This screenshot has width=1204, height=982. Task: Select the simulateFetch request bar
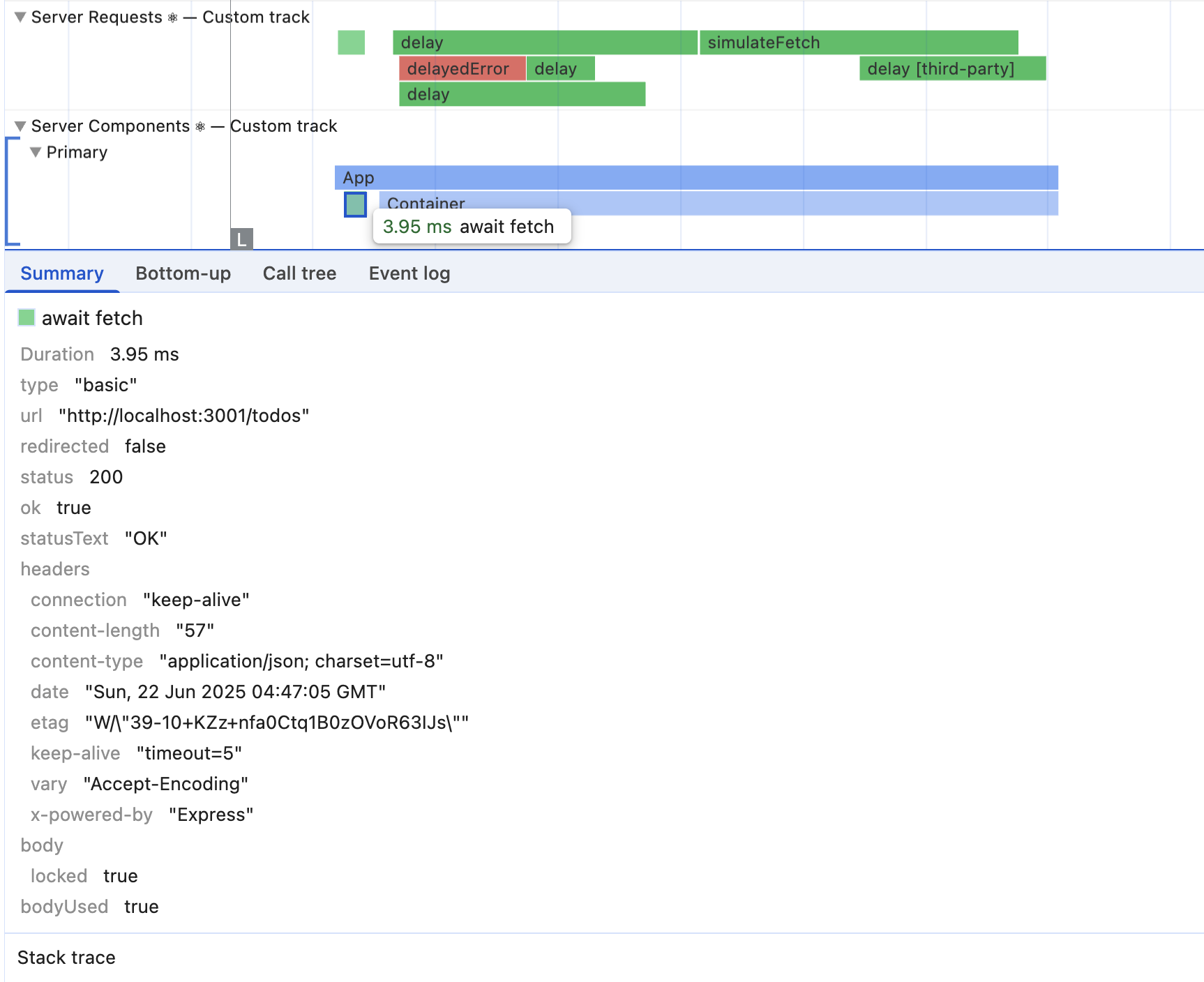pyautogui.click(x=858, y=43)
